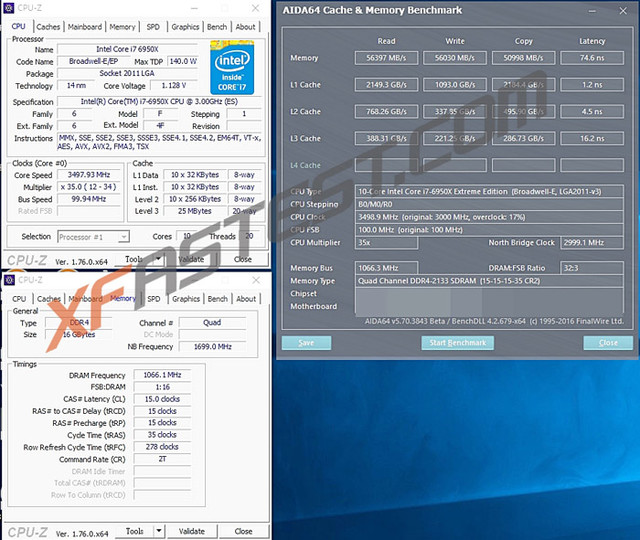
Task: Click the processor Name field Intel Core i7 6950X
Action: 127,49
